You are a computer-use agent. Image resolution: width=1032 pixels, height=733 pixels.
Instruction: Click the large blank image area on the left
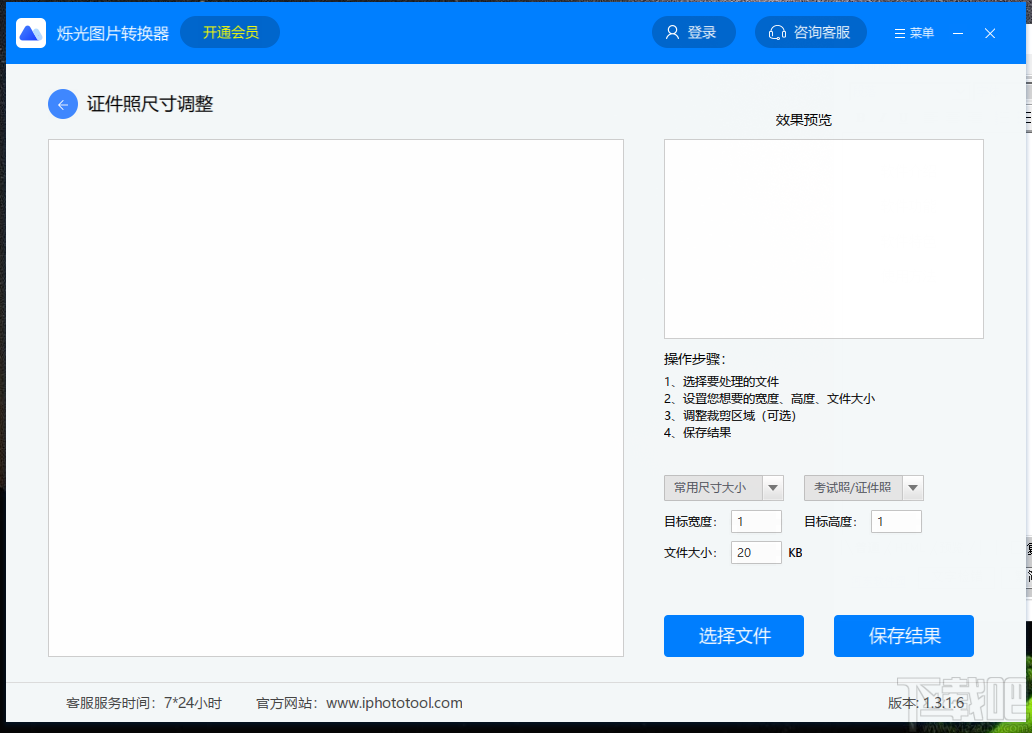335,400
